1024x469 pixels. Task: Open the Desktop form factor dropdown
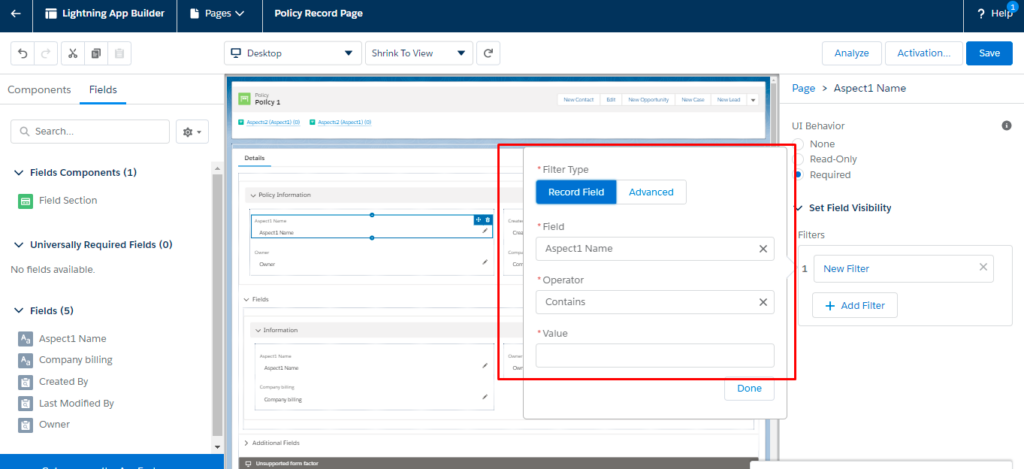(293, 54)
